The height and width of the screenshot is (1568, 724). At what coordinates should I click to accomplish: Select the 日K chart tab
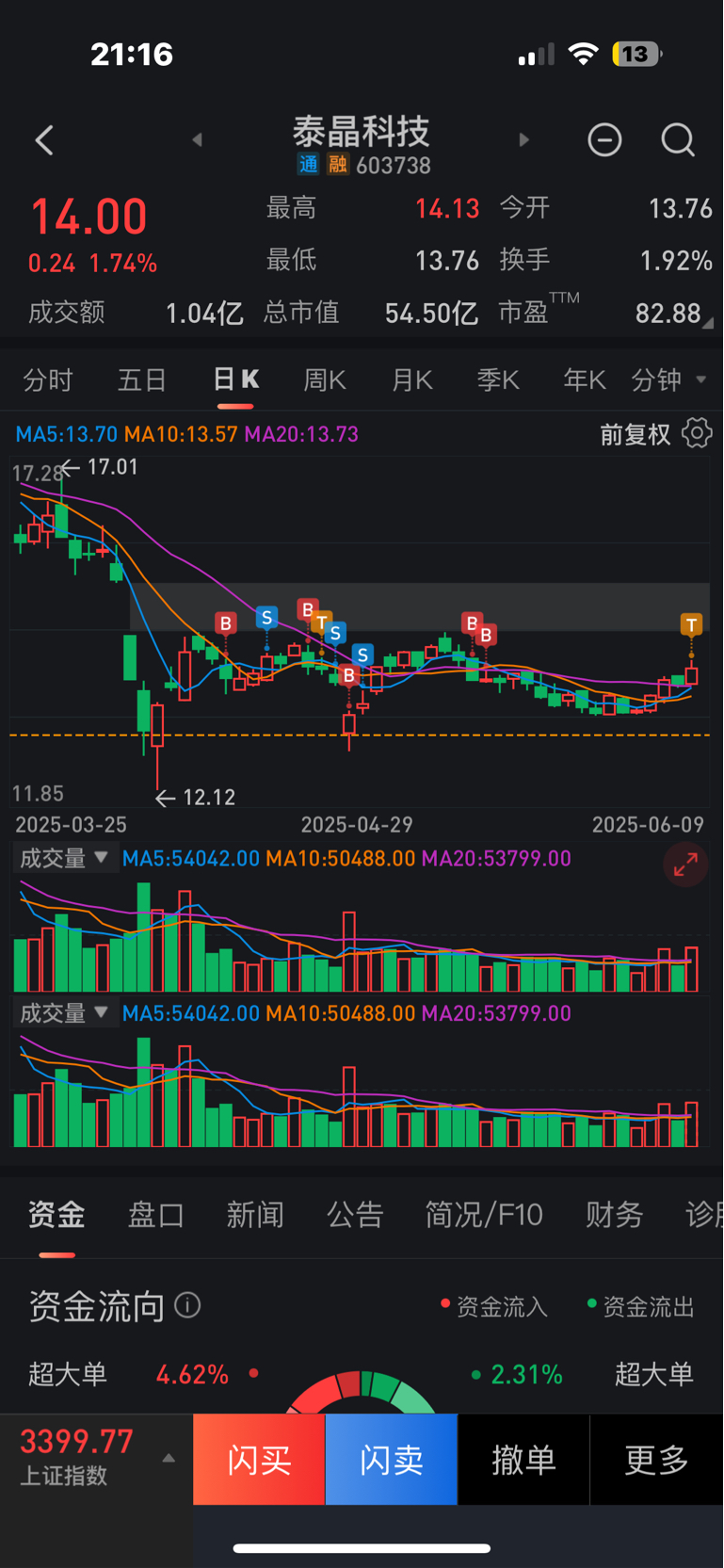click(x=235, y=380)
